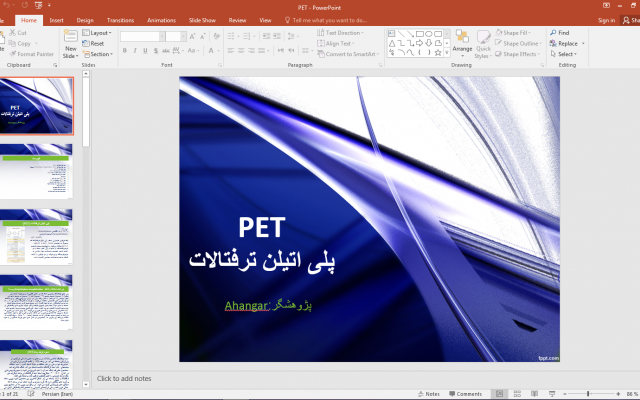This screenshot has width=640, height=400.
Task: Click the Sign in link
Action: click(606, 20)
